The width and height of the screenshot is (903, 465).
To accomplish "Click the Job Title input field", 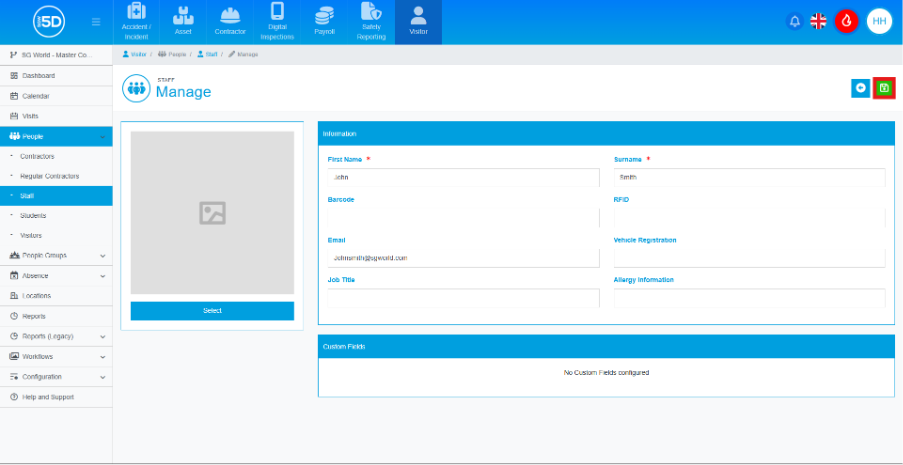I will (x=464, y=298).
